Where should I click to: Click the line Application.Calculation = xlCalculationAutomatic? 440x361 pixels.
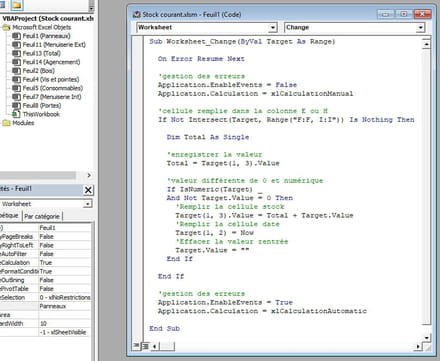262,311
